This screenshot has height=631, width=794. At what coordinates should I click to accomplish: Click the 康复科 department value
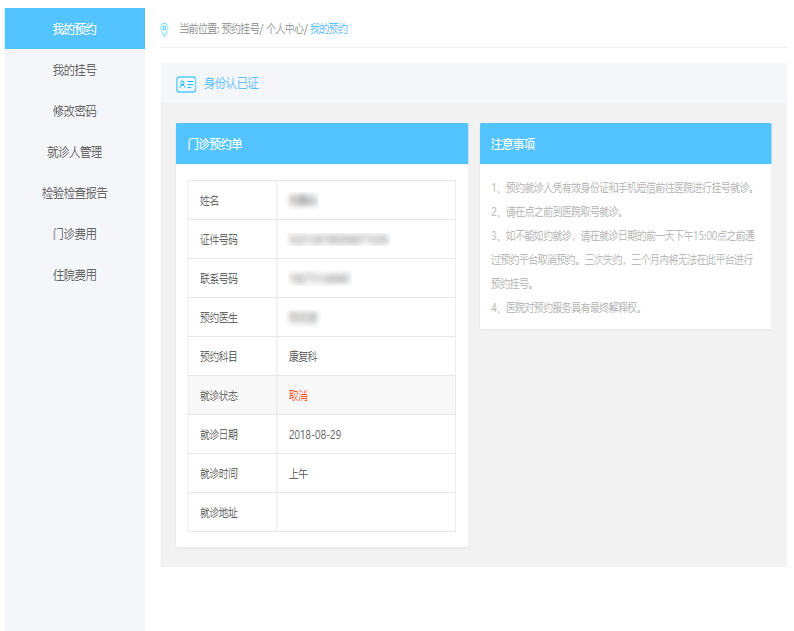pyautogui.click(x=303, y=357)
